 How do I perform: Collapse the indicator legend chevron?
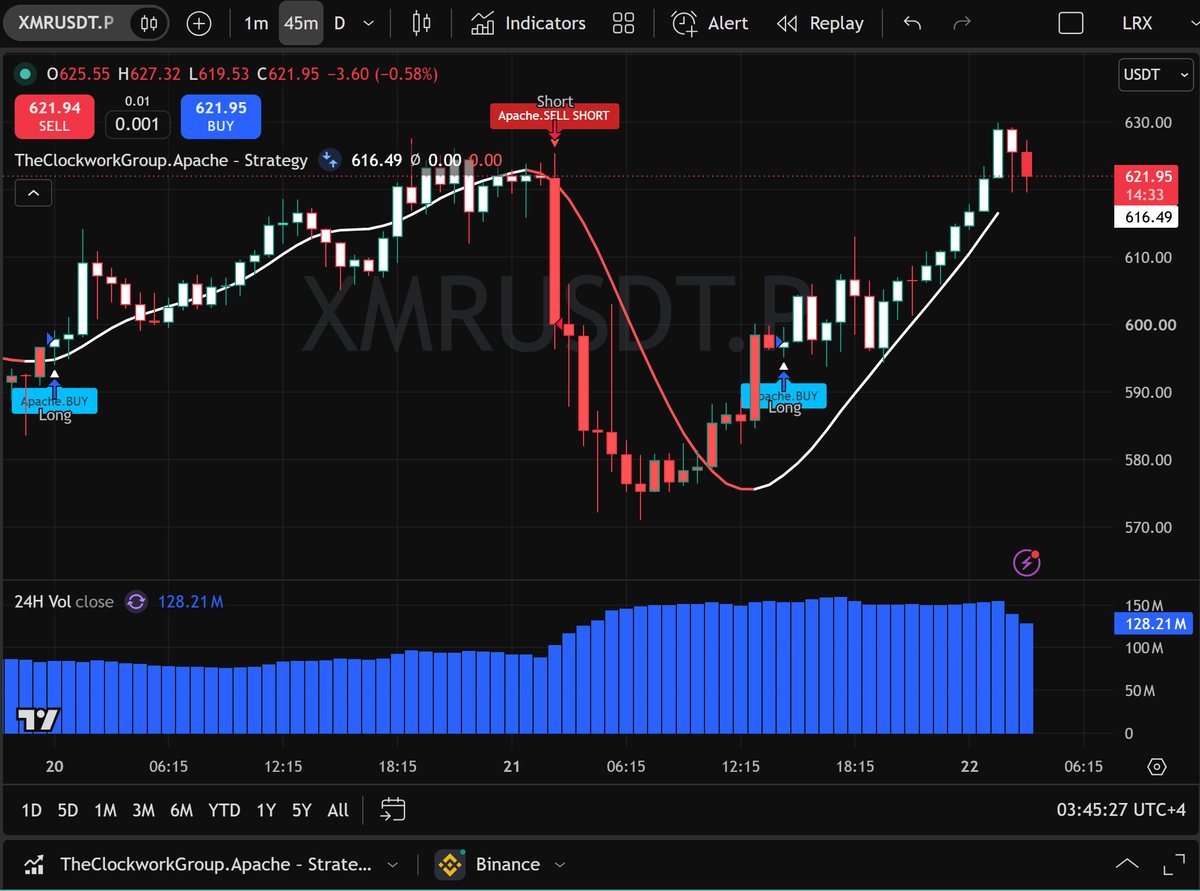point(33,193)
